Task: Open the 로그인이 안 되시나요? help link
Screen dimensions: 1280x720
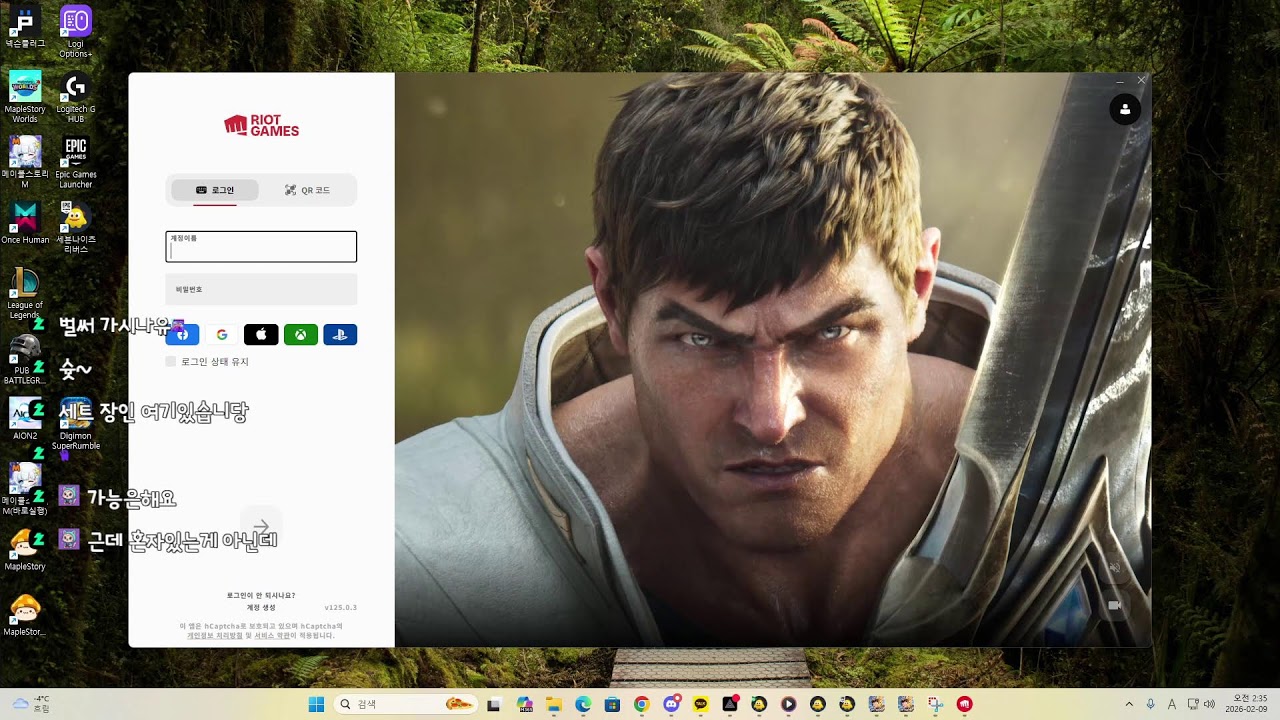Action: [x=261, y=595]
